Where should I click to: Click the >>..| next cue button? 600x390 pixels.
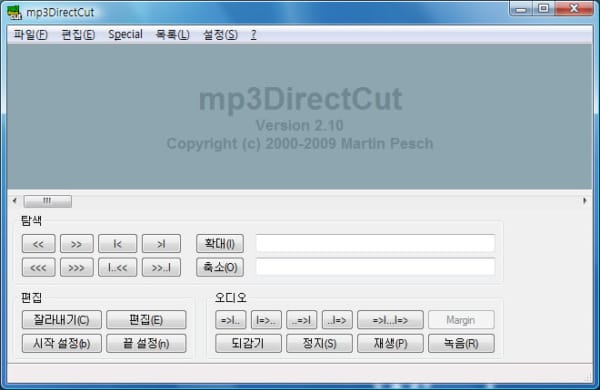(161, 268)
